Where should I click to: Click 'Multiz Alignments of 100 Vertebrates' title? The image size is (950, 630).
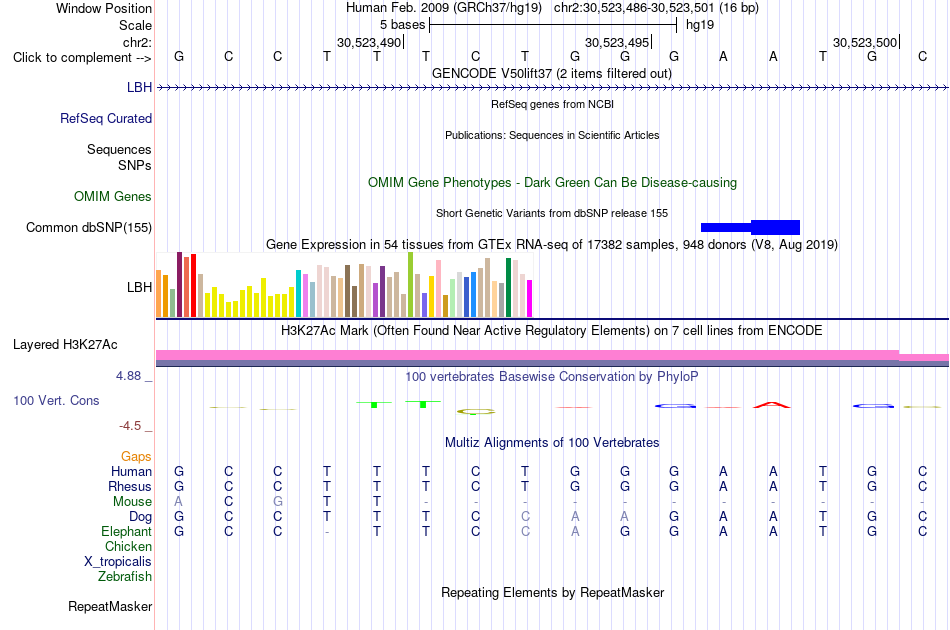point(552,443)
